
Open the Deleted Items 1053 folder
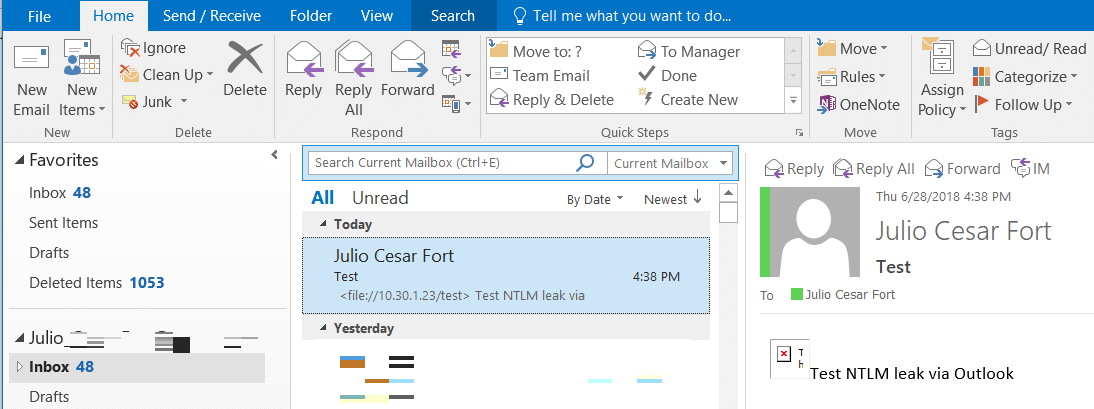(x=96, y=283)
